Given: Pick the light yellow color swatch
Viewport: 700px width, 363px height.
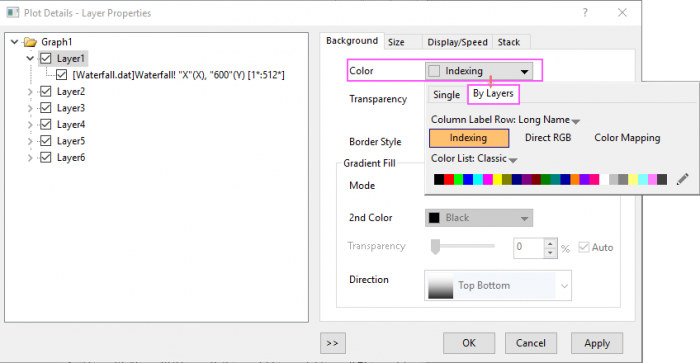Looking at the screenshot, I should [633, 179].
